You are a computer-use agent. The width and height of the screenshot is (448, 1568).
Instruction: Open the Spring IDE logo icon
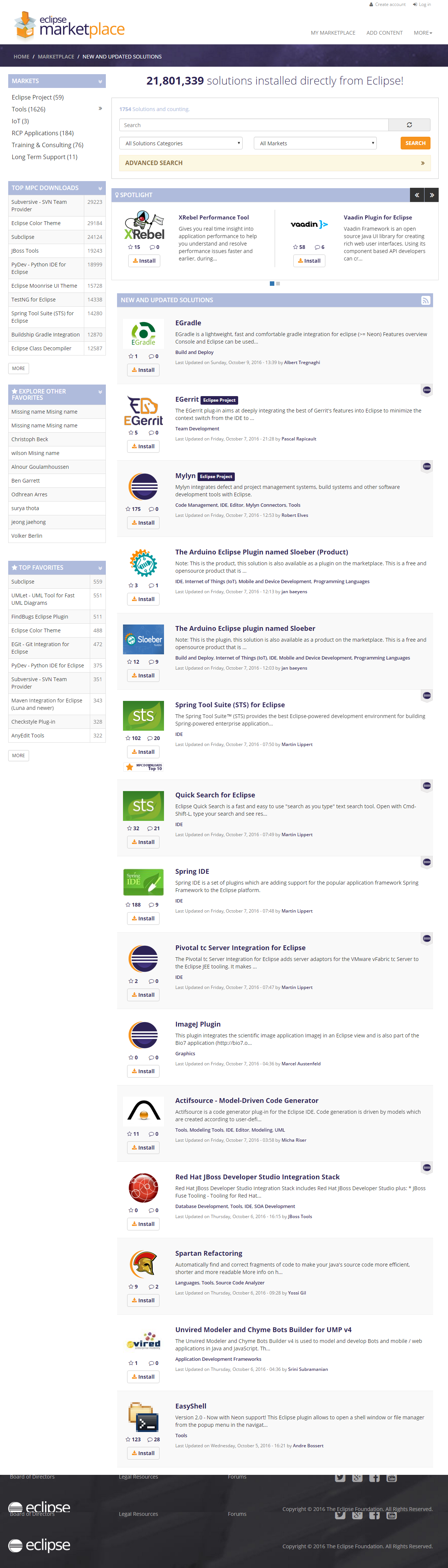tap(143, 882)
